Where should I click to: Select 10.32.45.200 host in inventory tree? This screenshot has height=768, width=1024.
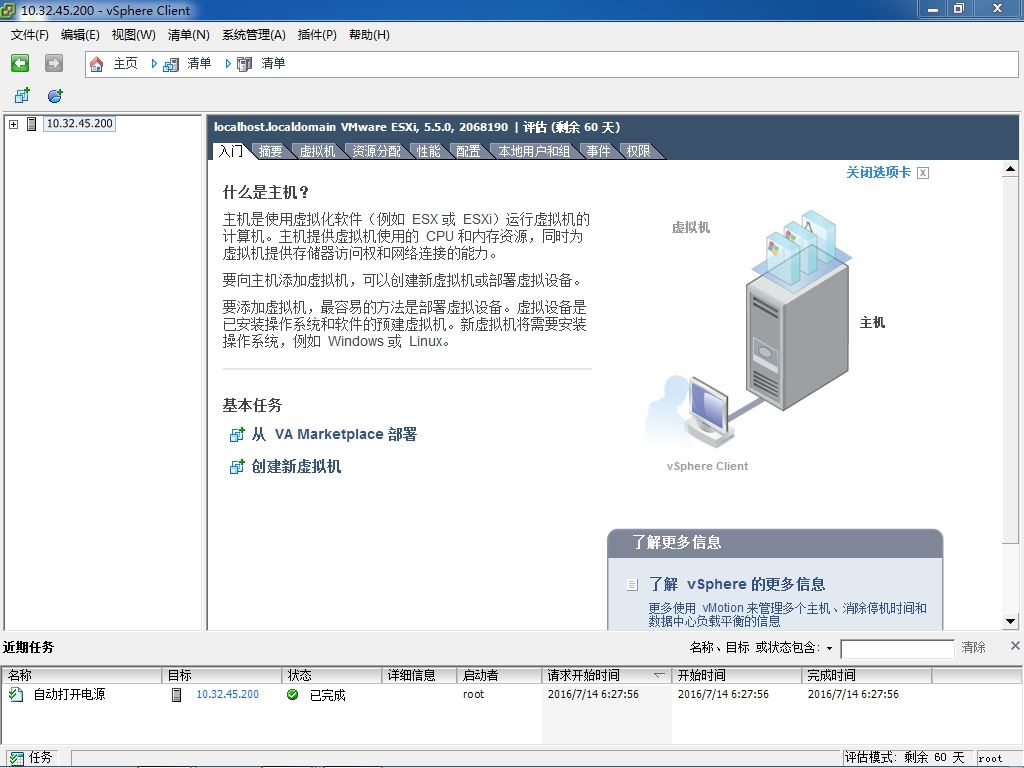[x=80, y=123]
